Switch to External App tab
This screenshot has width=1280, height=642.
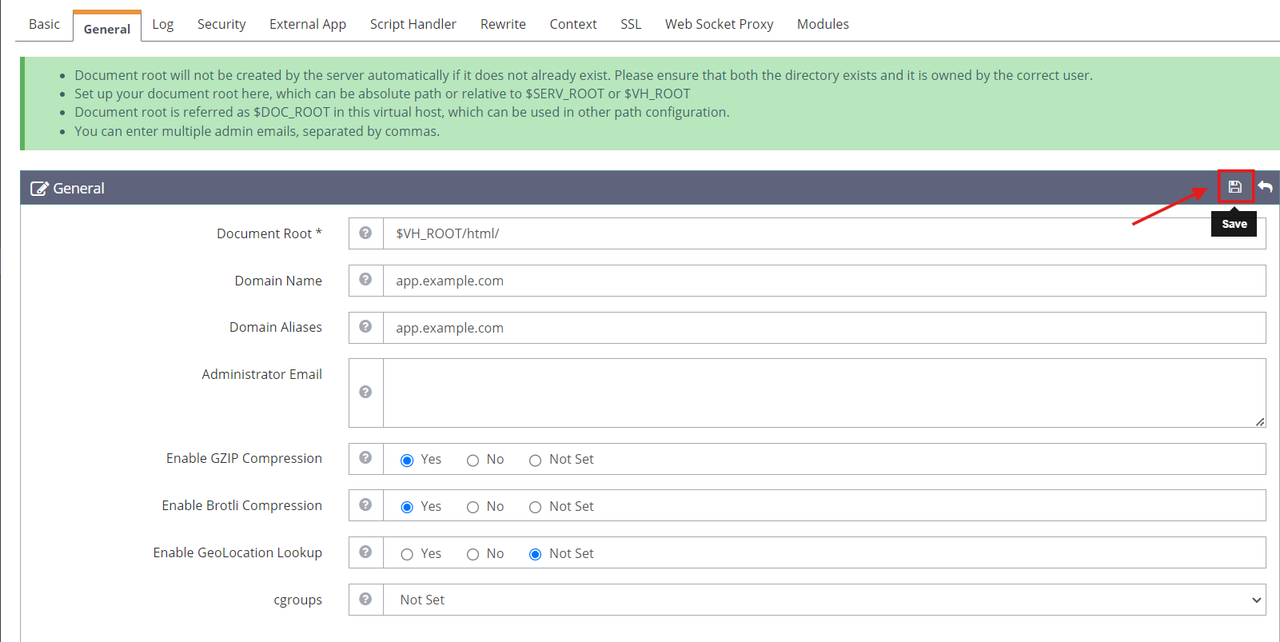tap(308, 24)
